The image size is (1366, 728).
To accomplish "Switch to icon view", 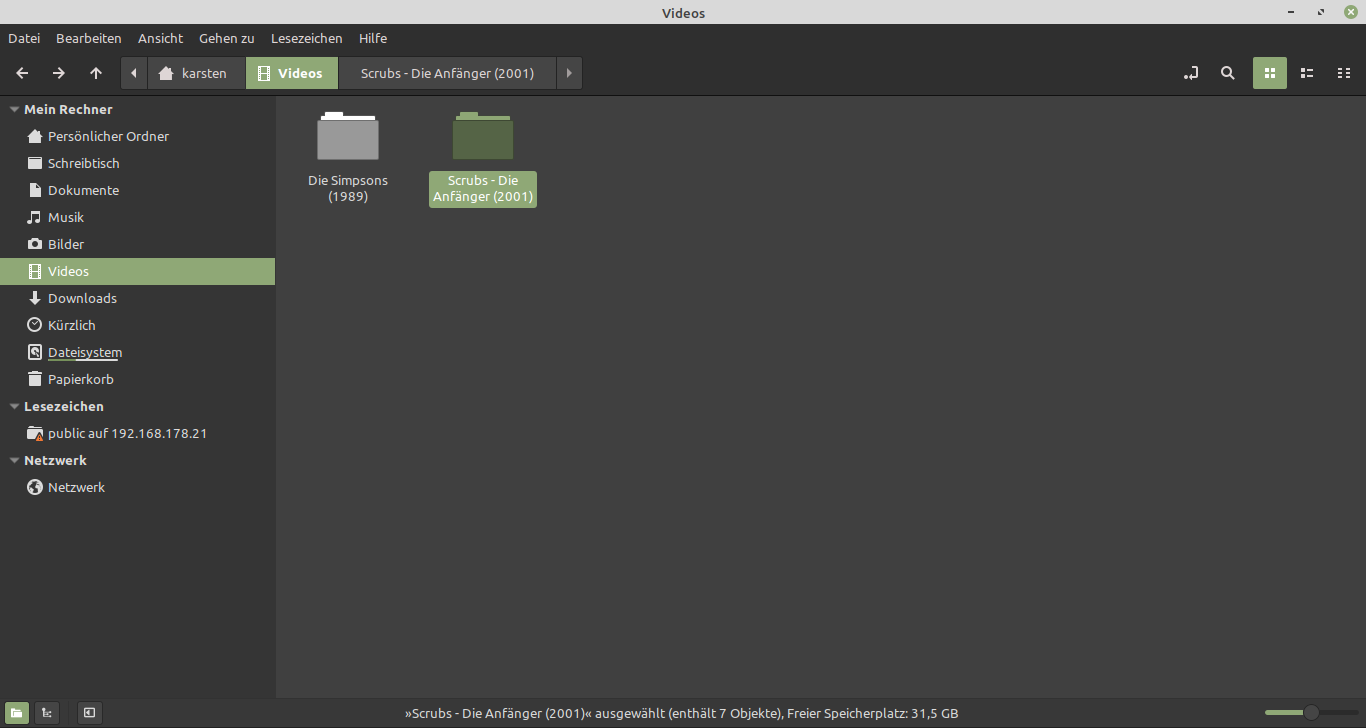I will click(x=1270, y=73).
